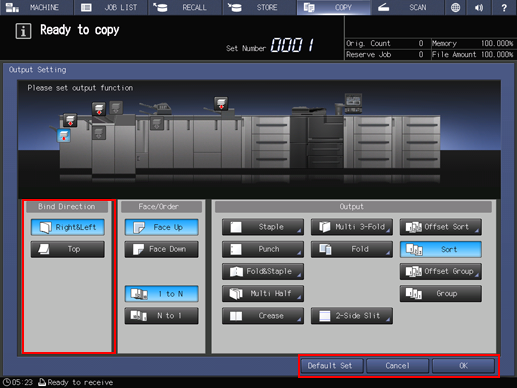
Task: Click the globe language icon
Action: (455, 7)
